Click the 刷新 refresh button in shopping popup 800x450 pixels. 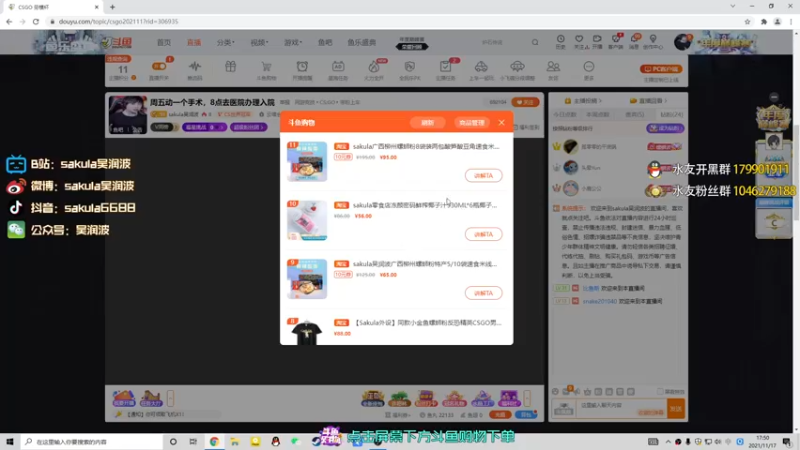tap(428, 122)
